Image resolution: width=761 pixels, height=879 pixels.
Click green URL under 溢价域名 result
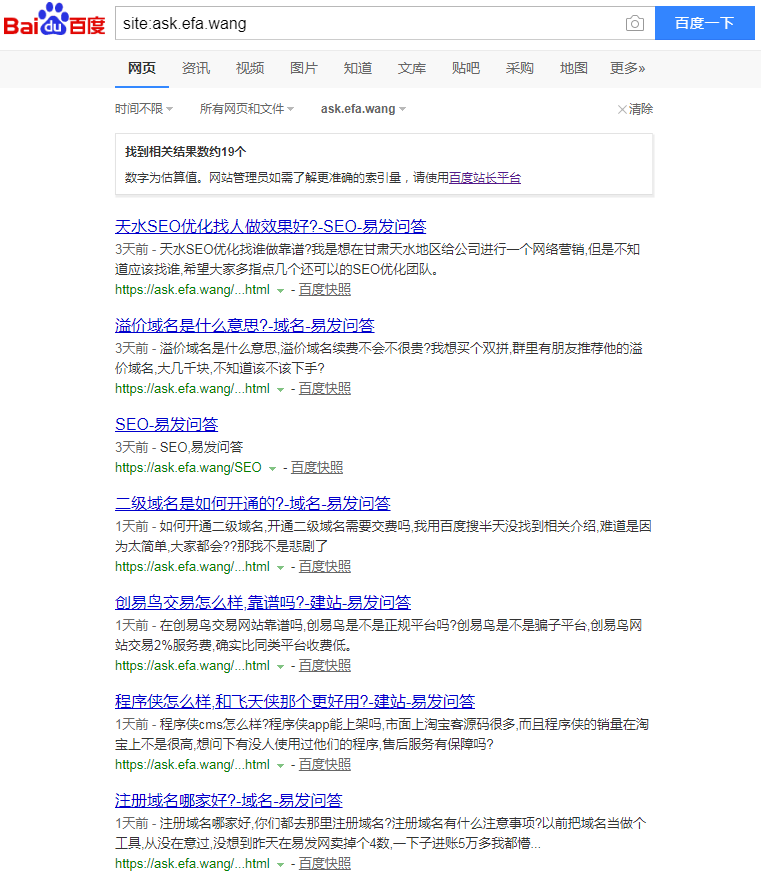[x=192, y=388]
